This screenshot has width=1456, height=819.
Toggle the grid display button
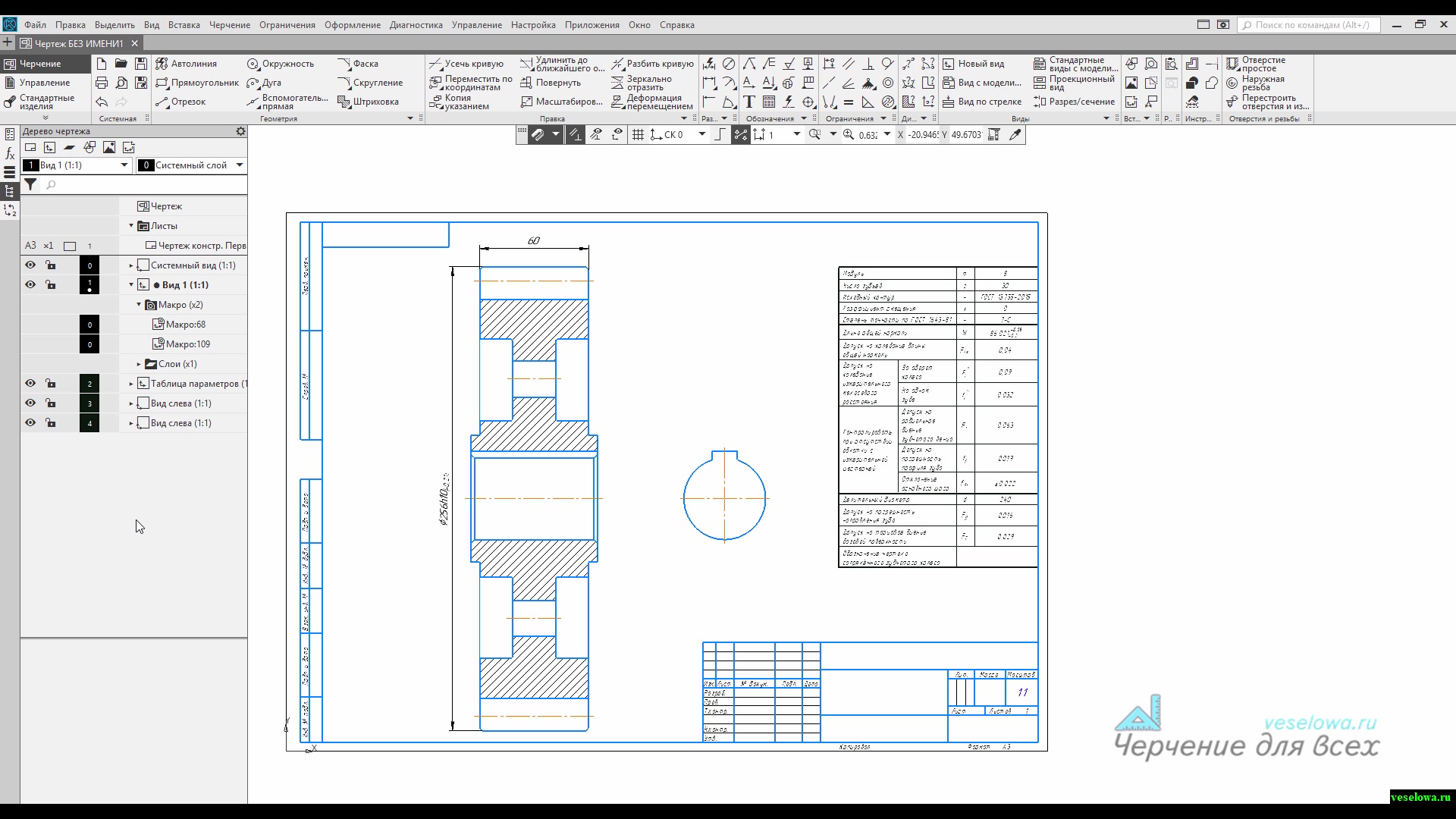[x=638, y=135]
